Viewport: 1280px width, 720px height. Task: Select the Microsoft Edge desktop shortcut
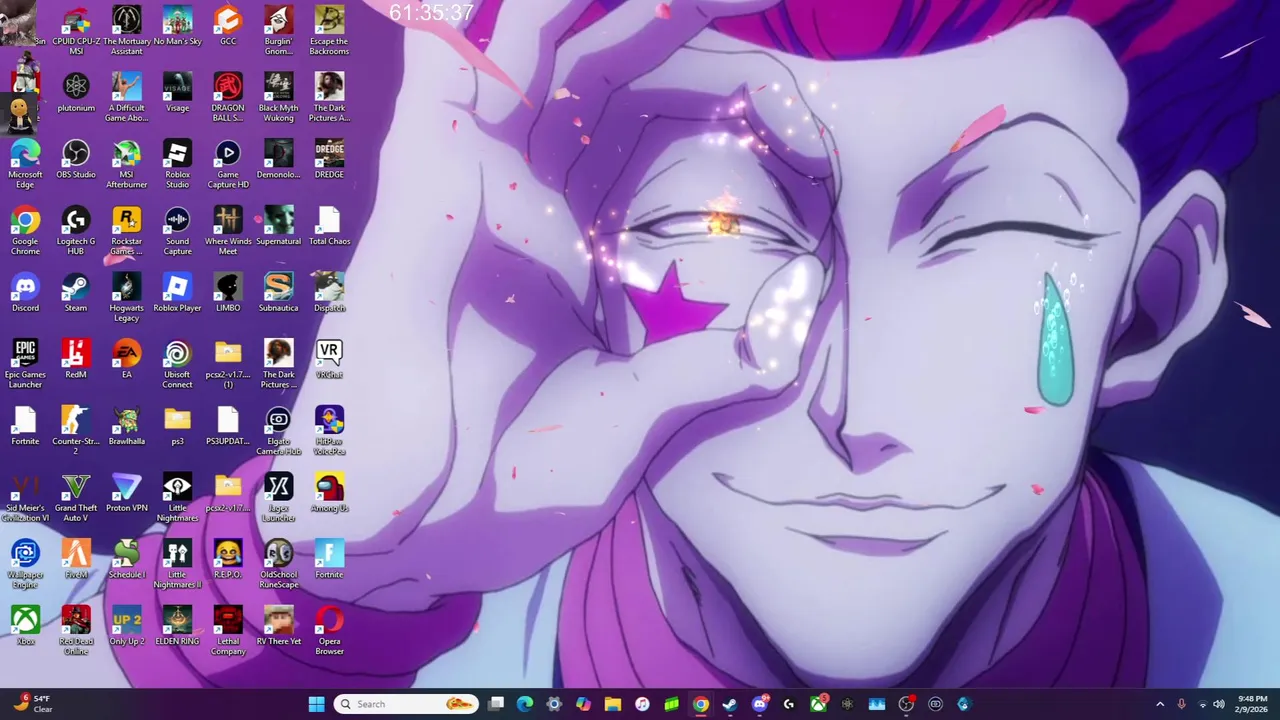coord(25,164)
